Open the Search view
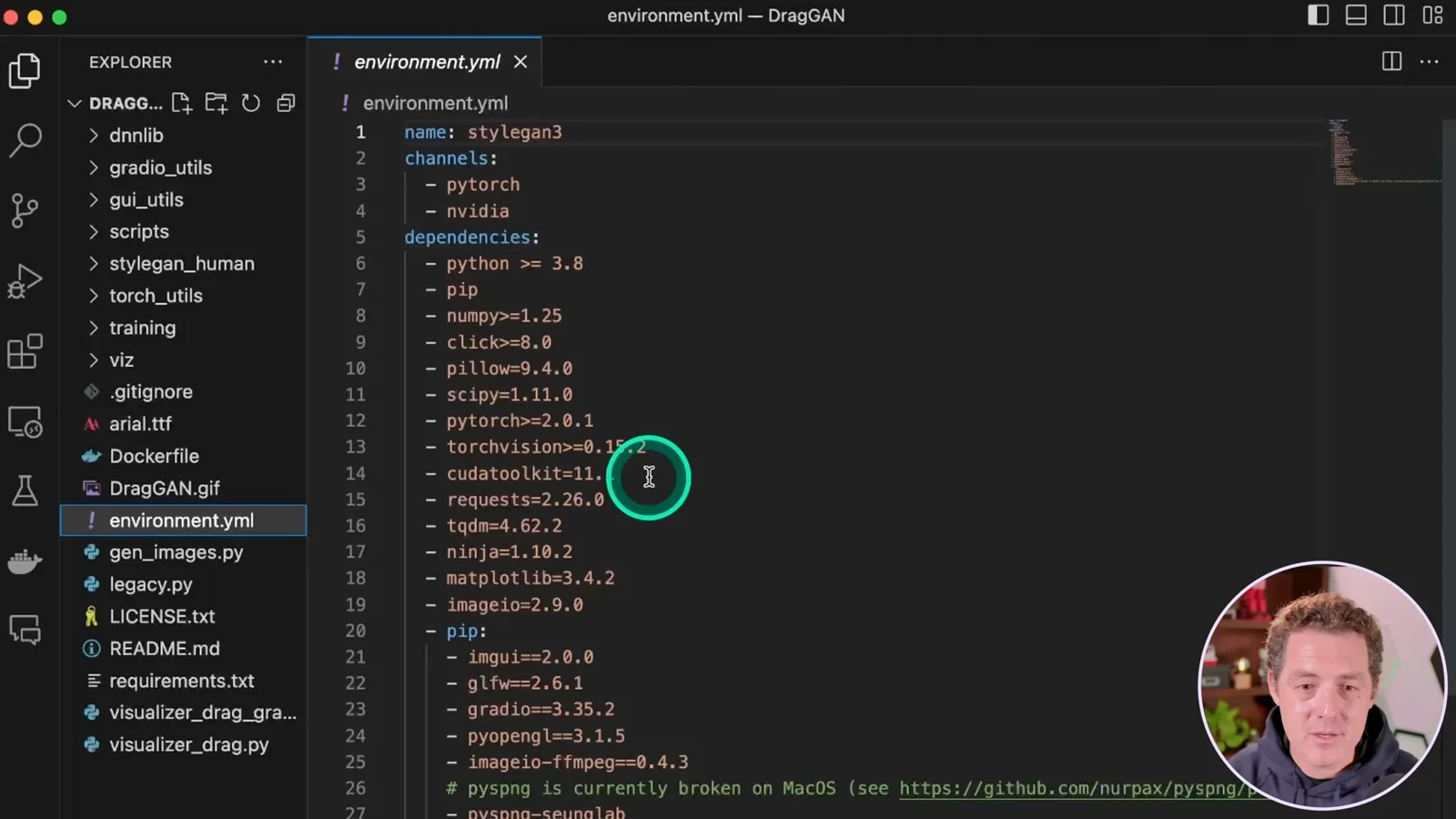This screenshot has width=1456, height=819. point(25,140)
